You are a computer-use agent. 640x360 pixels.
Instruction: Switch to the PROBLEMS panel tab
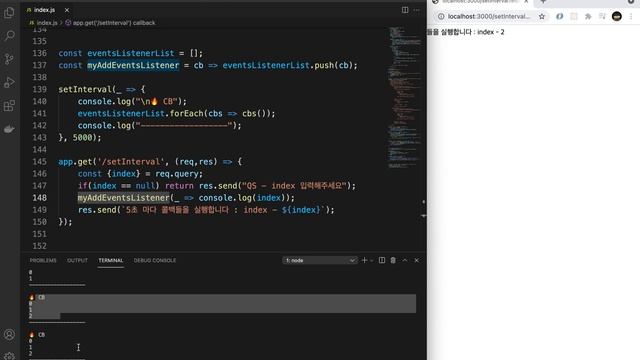coord(43,260)
